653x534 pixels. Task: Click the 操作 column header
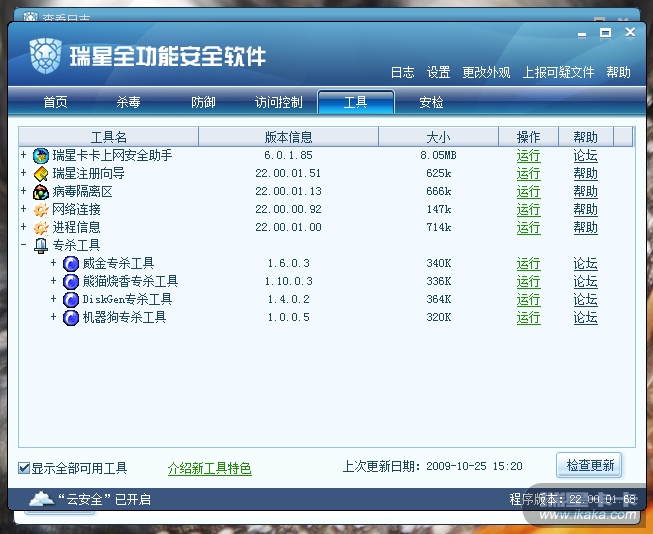[x=528, y=137]
